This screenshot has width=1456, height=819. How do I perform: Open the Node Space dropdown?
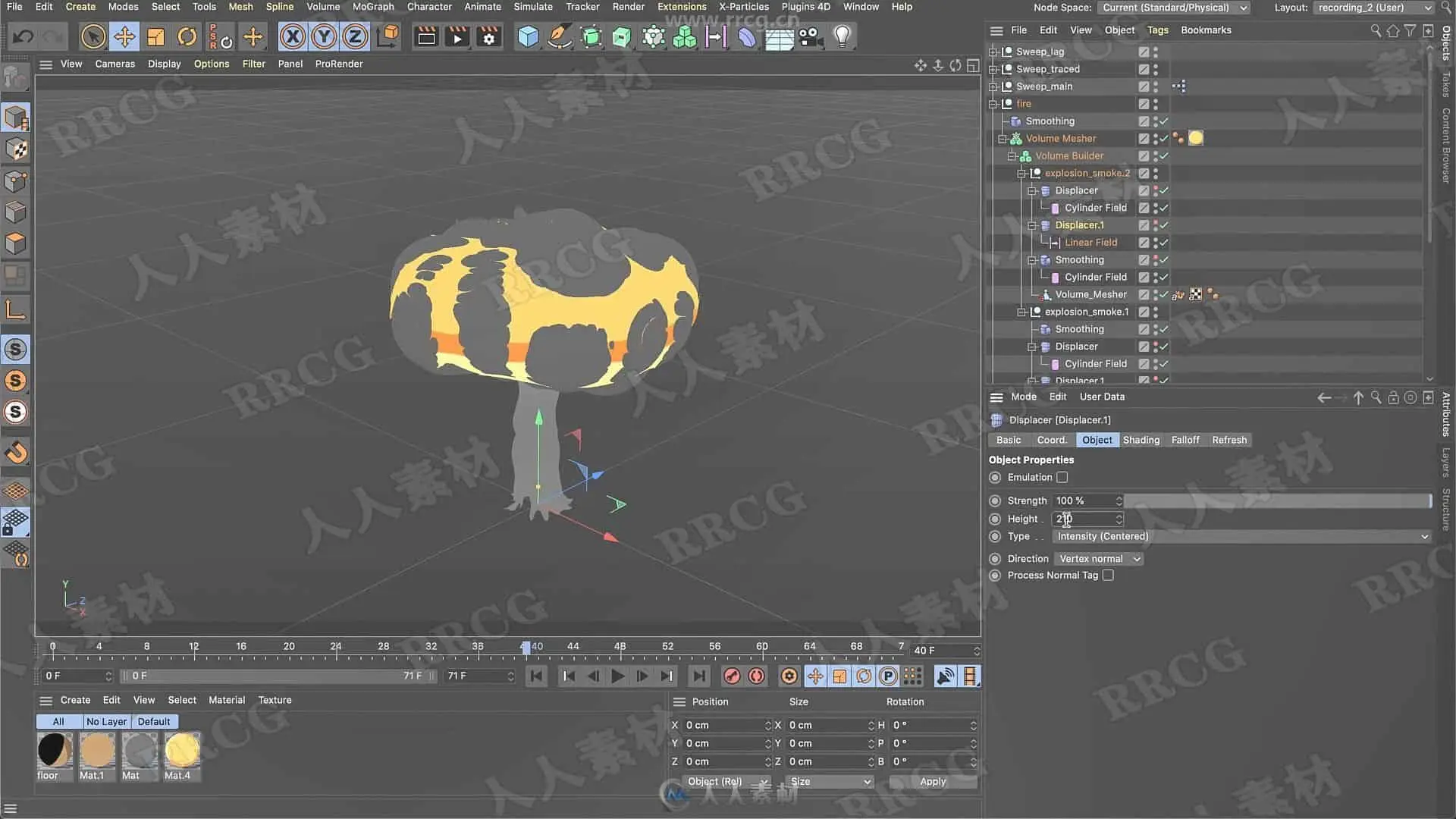1173,8
